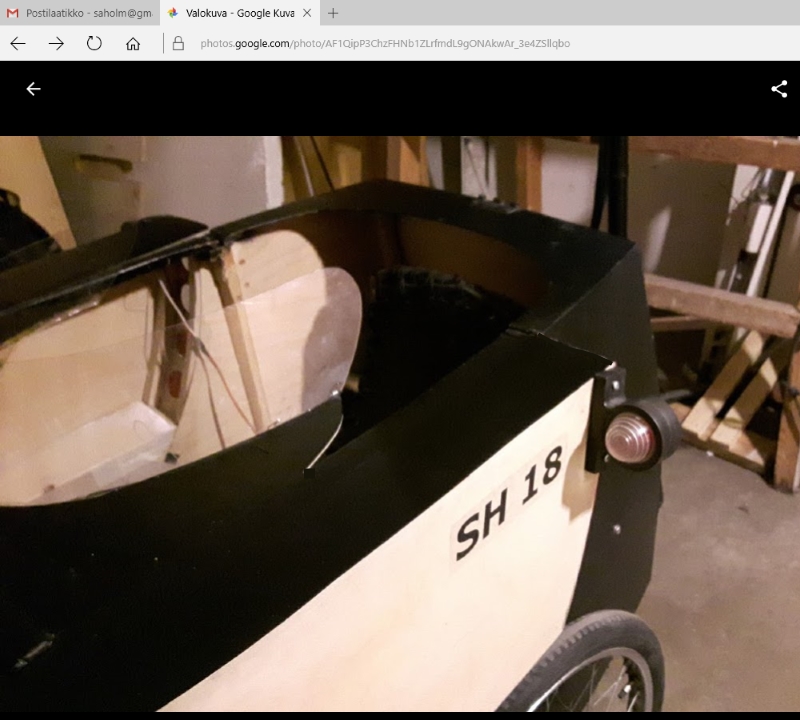The height and width of the screenshot is (720, 800).
Task: Select the Valokuva - Google Kuvat tab
Action: pyautogui.click(x=240, y=13)
